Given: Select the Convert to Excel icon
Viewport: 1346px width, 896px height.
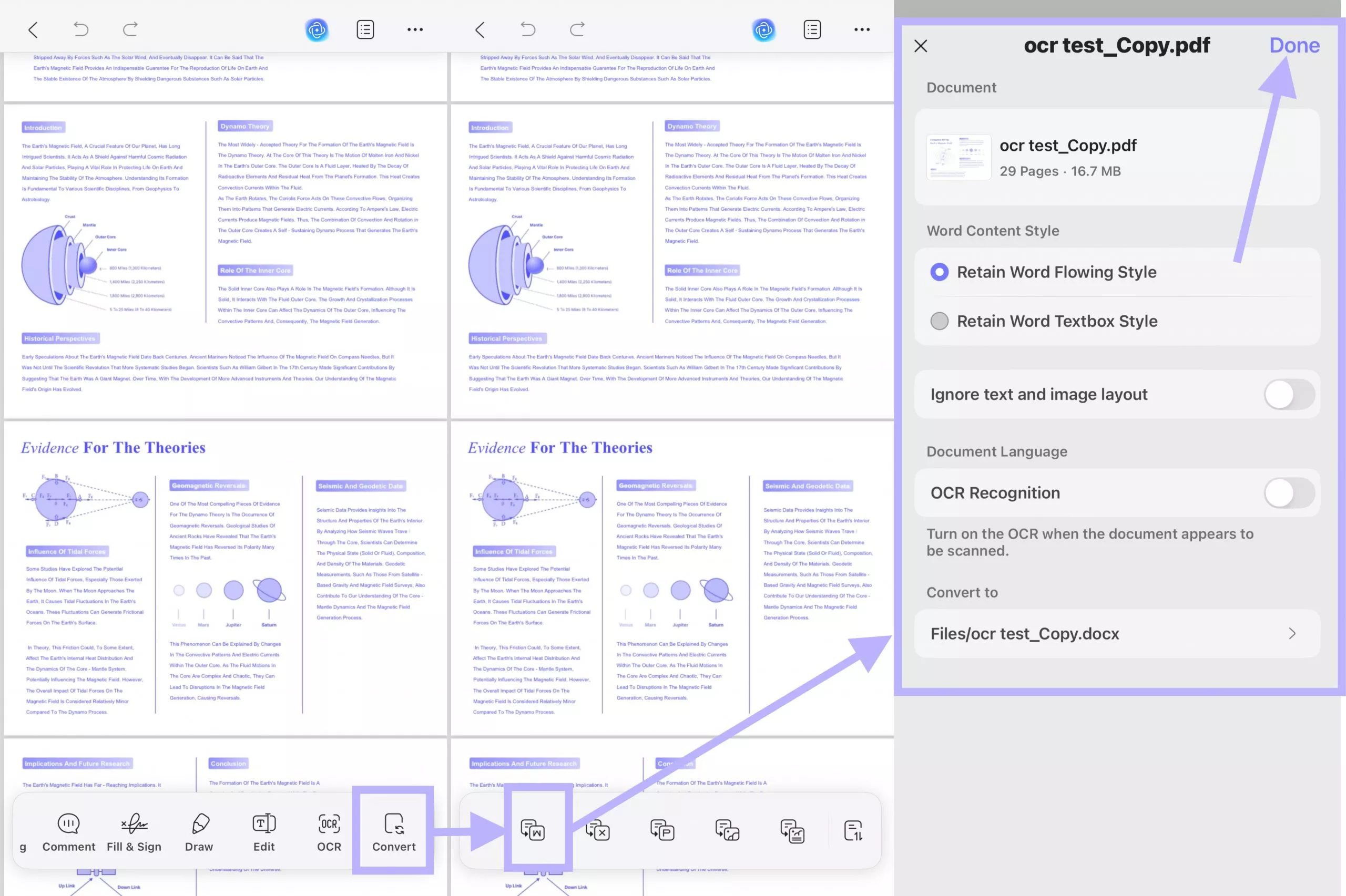Looking at the screenshot, I should click(x=598, y=830).
